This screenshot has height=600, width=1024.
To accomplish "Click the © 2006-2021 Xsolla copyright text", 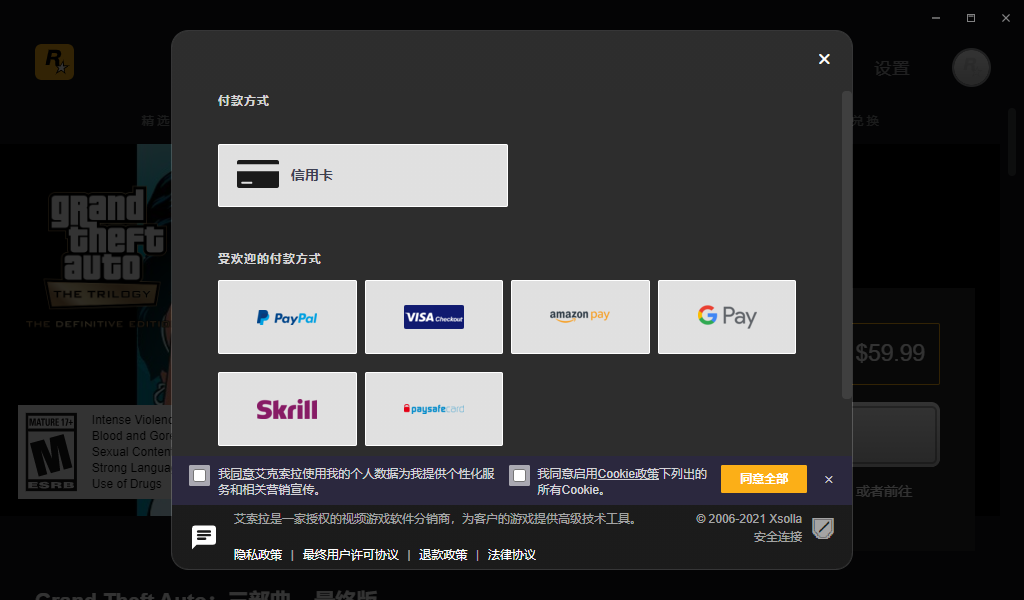I will [x=748, y=519].
